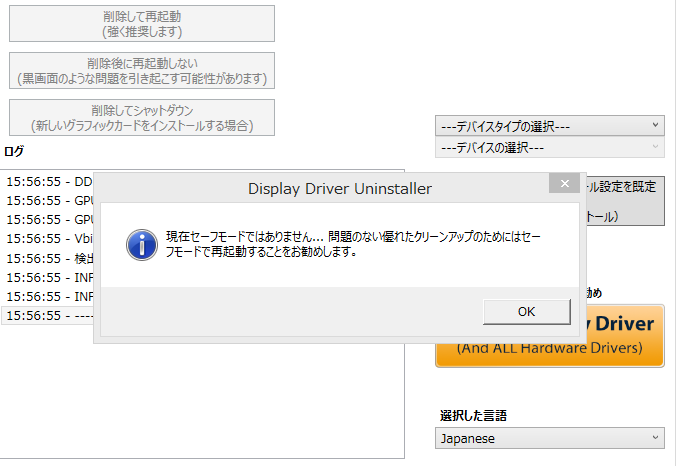Close the Display Driver Uninstaller dialog

(x=564, y=184)
